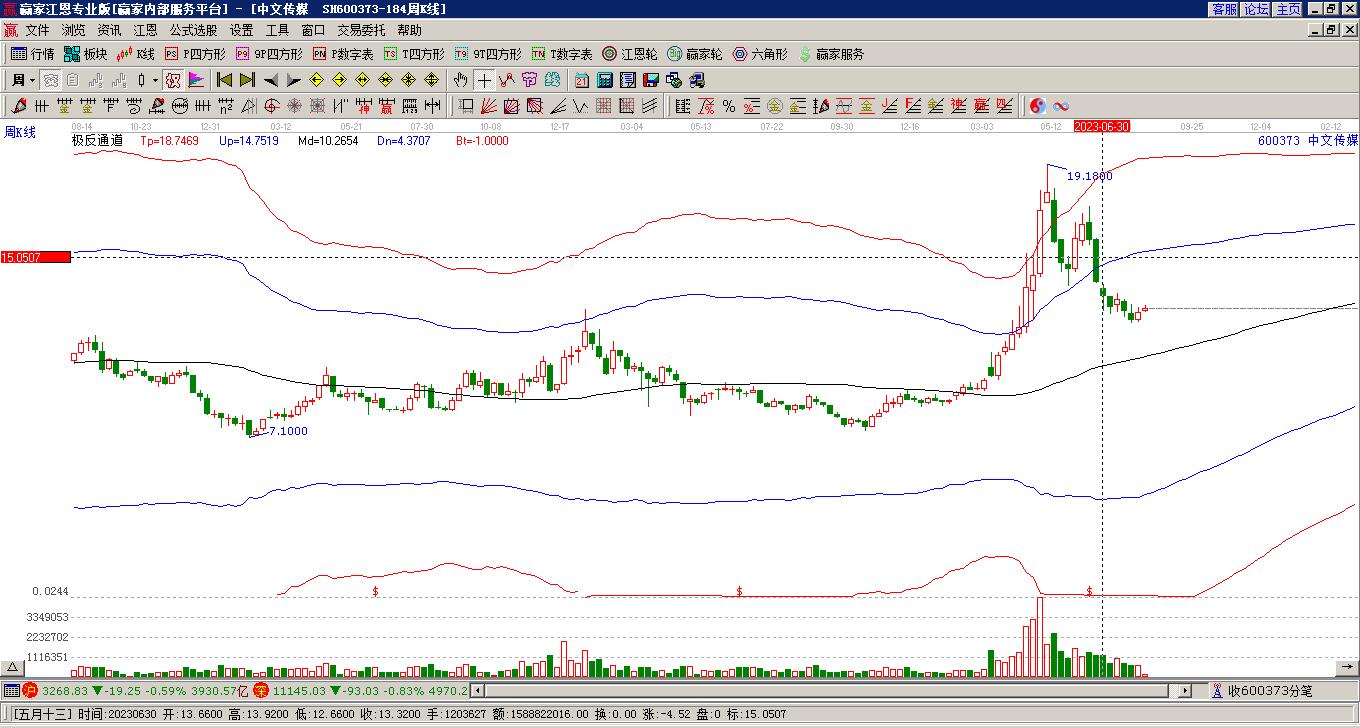Open the 江恩 menu

[x=145, y=30]
